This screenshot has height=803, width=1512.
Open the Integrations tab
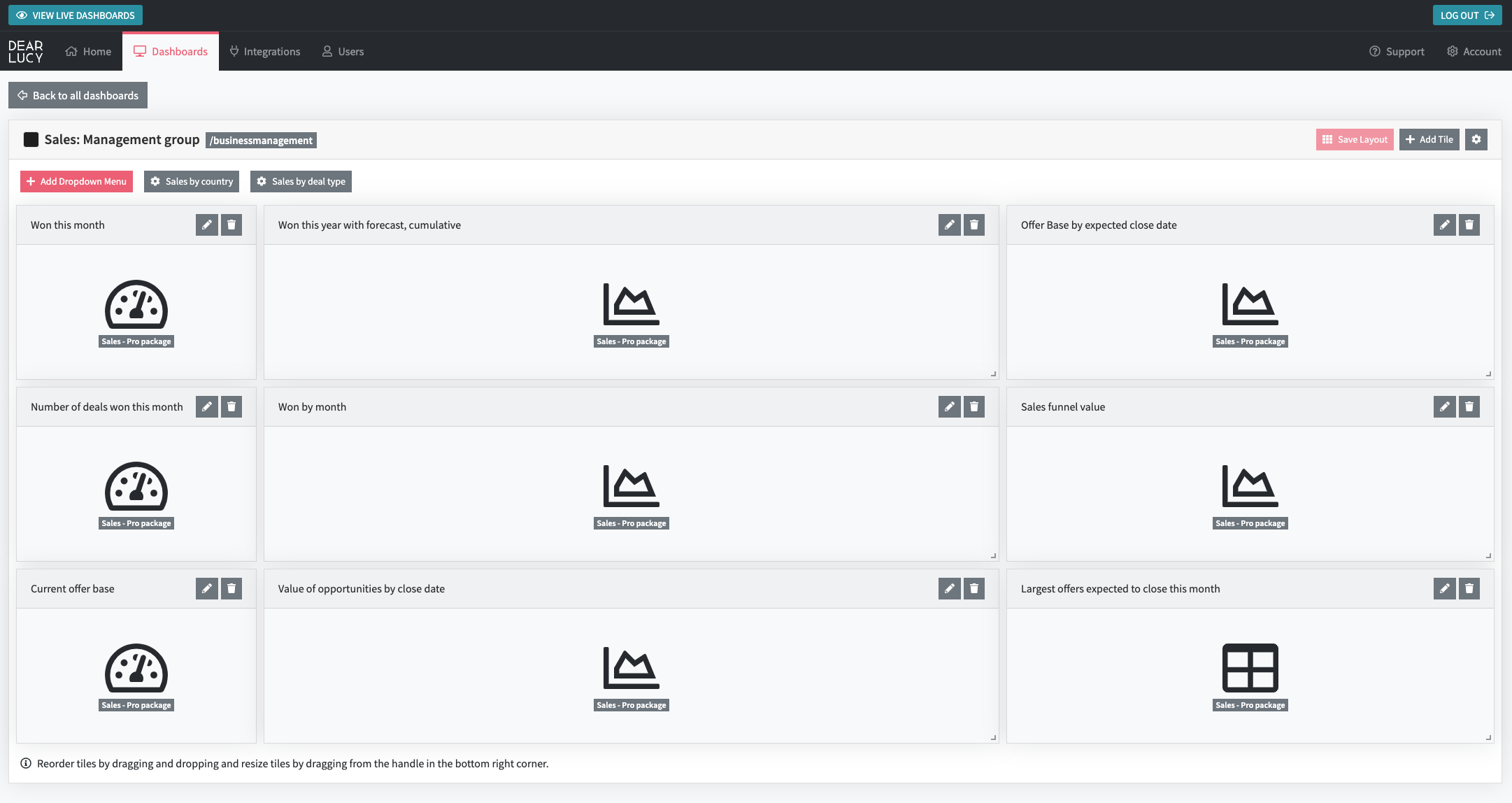click(x=265, y=51)
